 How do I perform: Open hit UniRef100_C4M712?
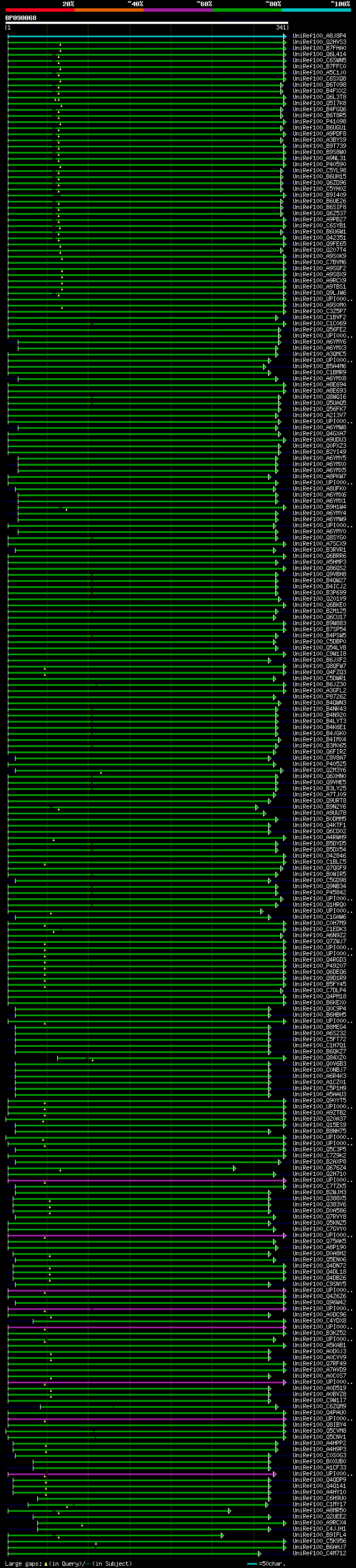pos(319,1553)
